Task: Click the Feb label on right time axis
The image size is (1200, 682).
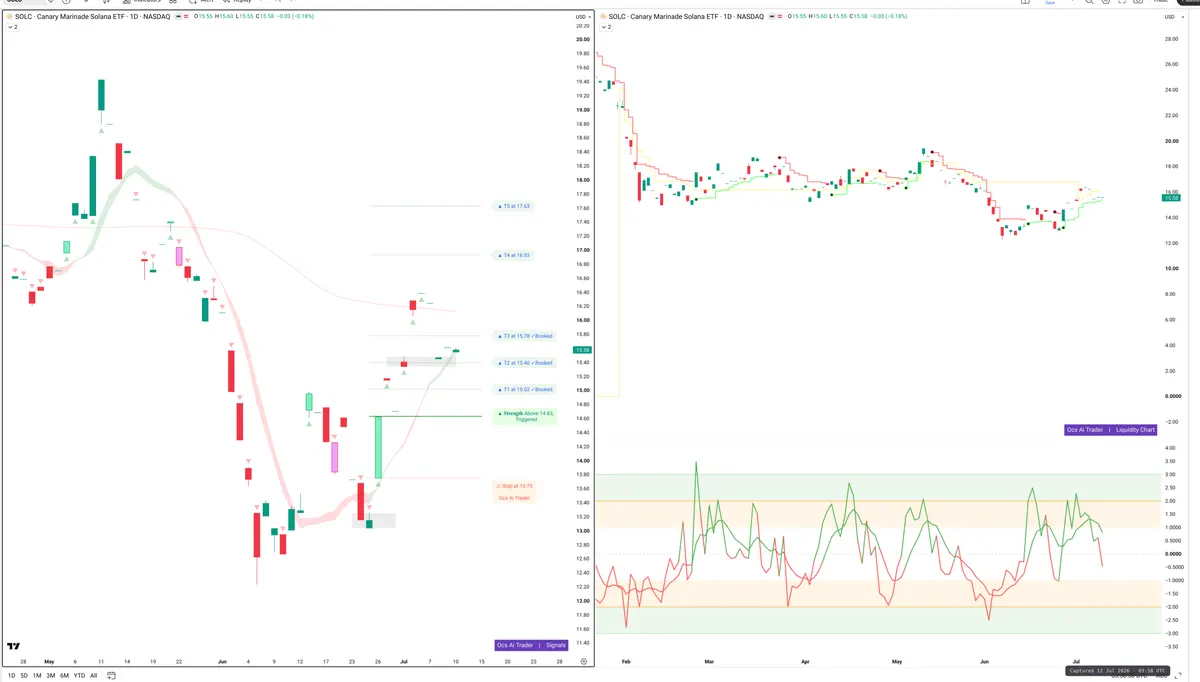Action: 625,662
